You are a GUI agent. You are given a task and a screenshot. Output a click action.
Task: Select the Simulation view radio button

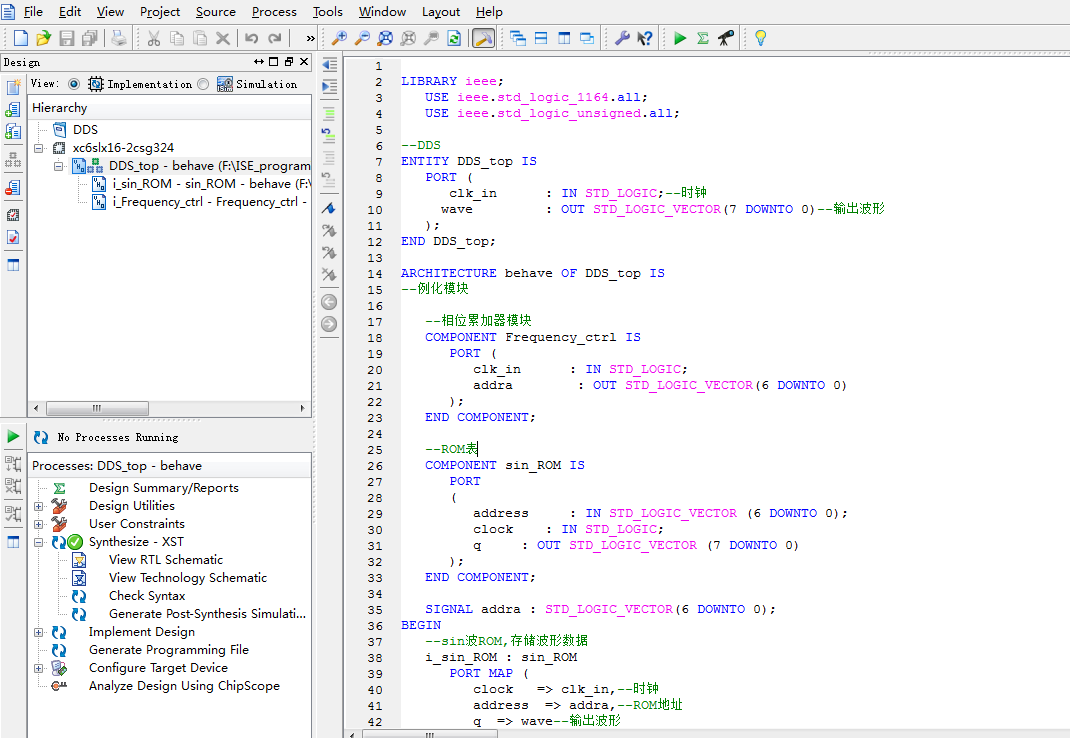tap(203, 85)
